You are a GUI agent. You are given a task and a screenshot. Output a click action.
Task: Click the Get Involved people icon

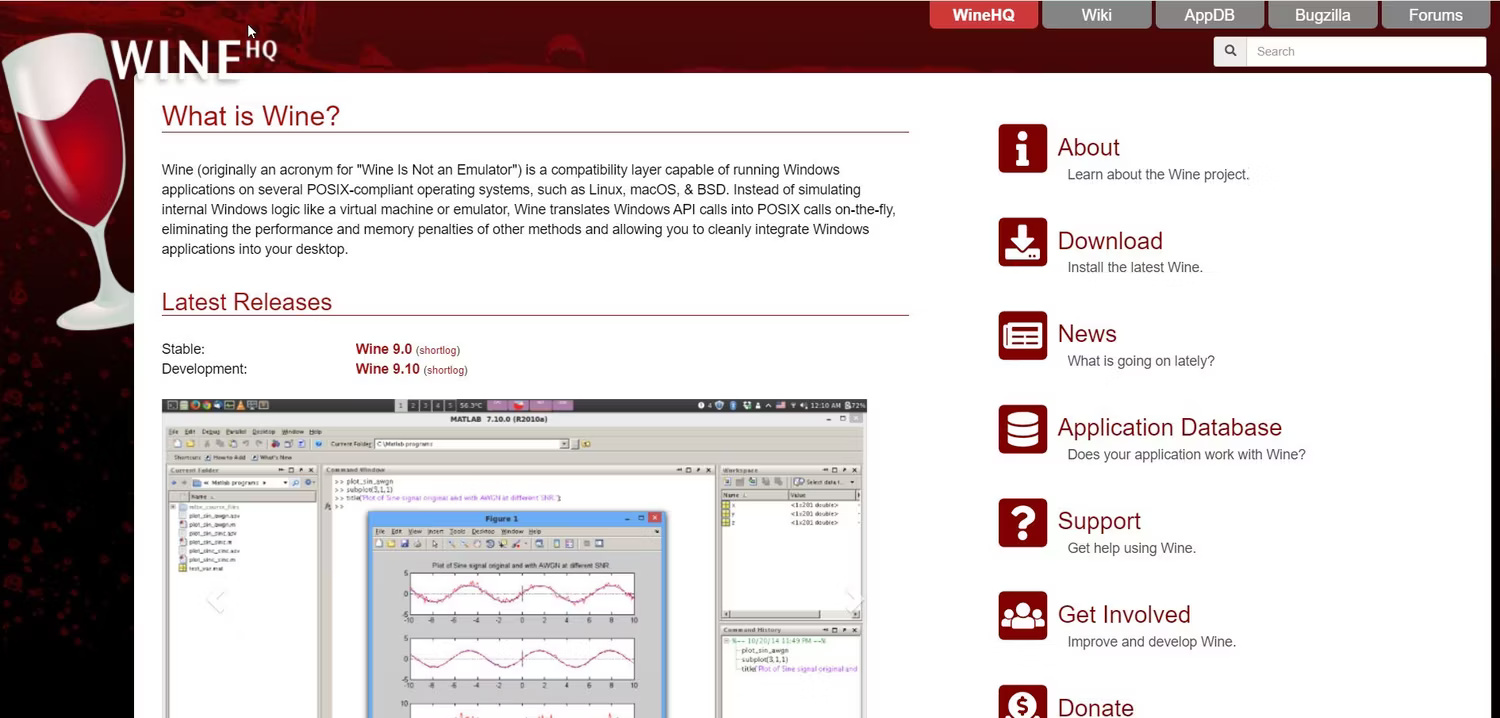[1022, 616]
